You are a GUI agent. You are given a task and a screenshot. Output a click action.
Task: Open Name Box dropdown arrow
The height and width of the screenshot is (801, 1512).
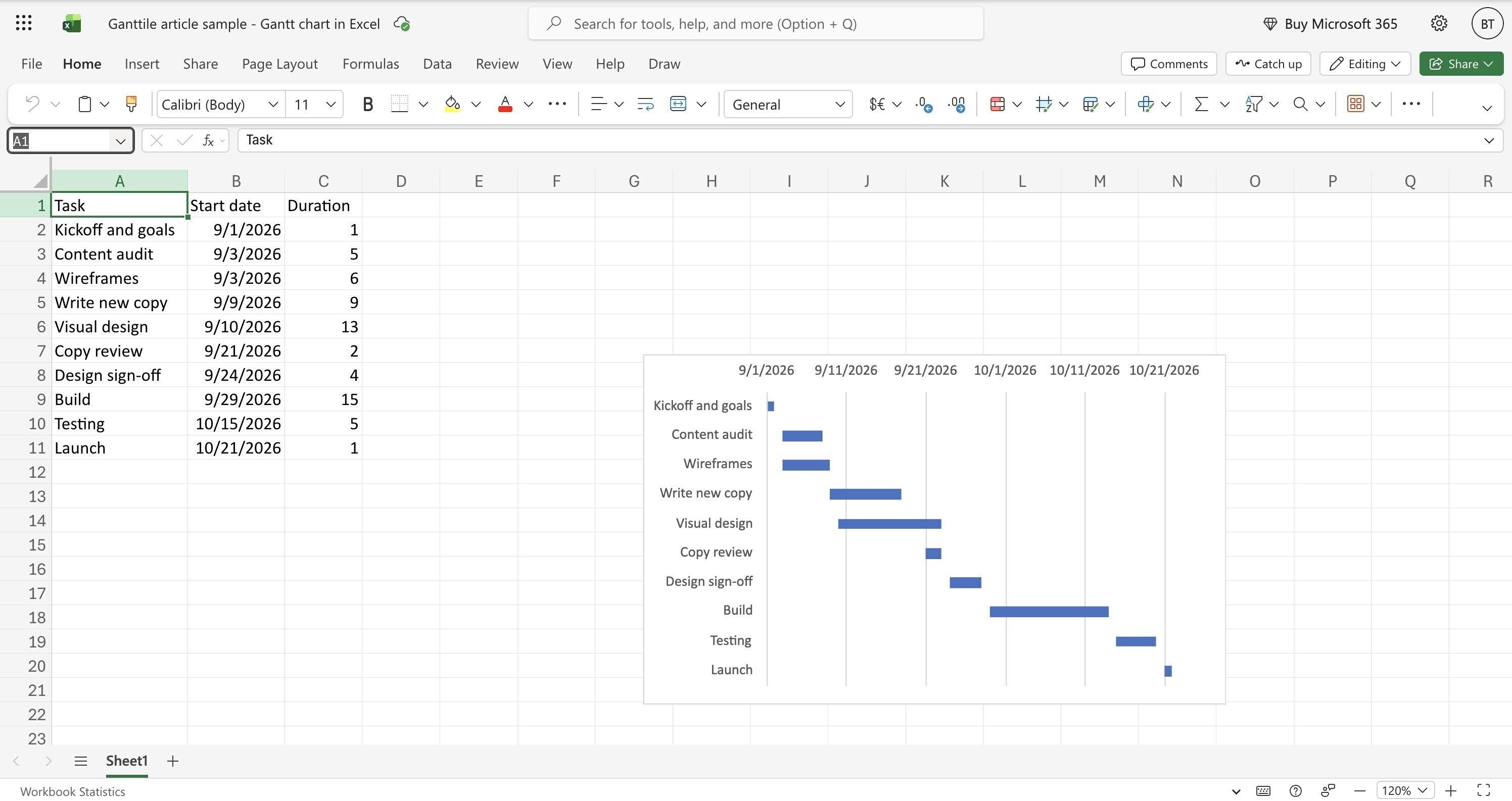pos(120,141)
